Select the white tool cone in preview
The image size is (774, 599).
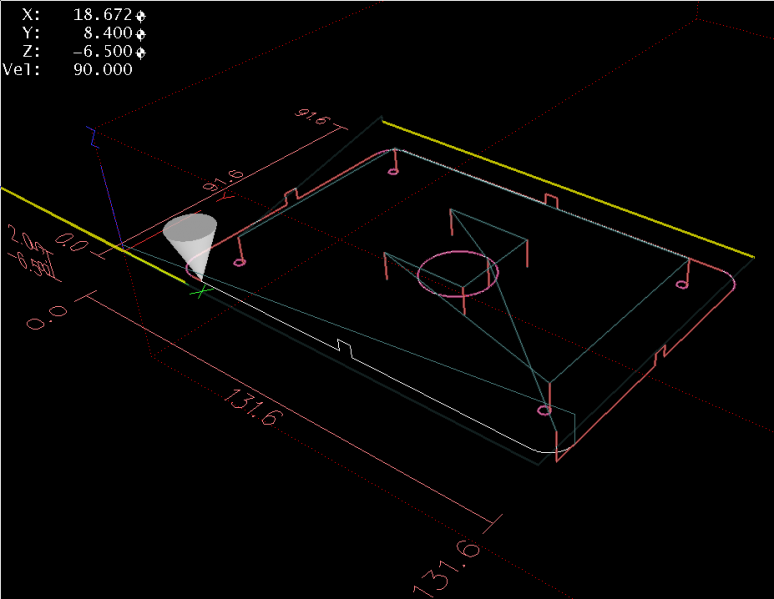pos(194,243)
